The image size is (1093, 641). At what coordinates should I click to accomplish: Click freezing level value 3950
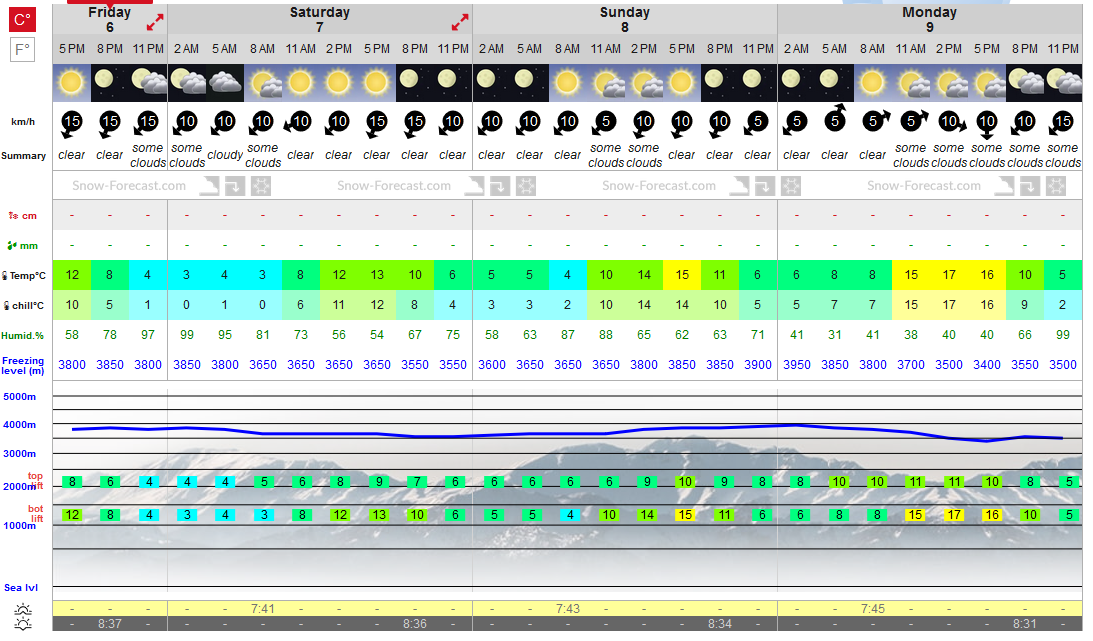click(x=796, y=365)
